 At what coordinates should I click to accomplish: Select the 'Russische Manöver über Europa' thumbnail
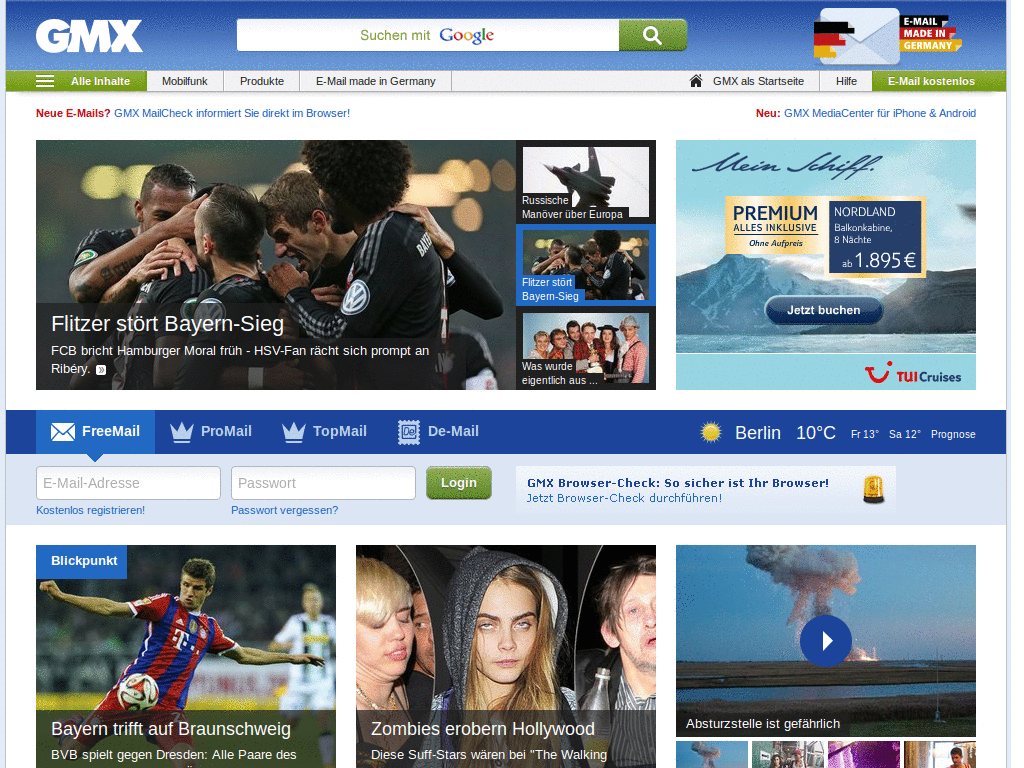585,181
